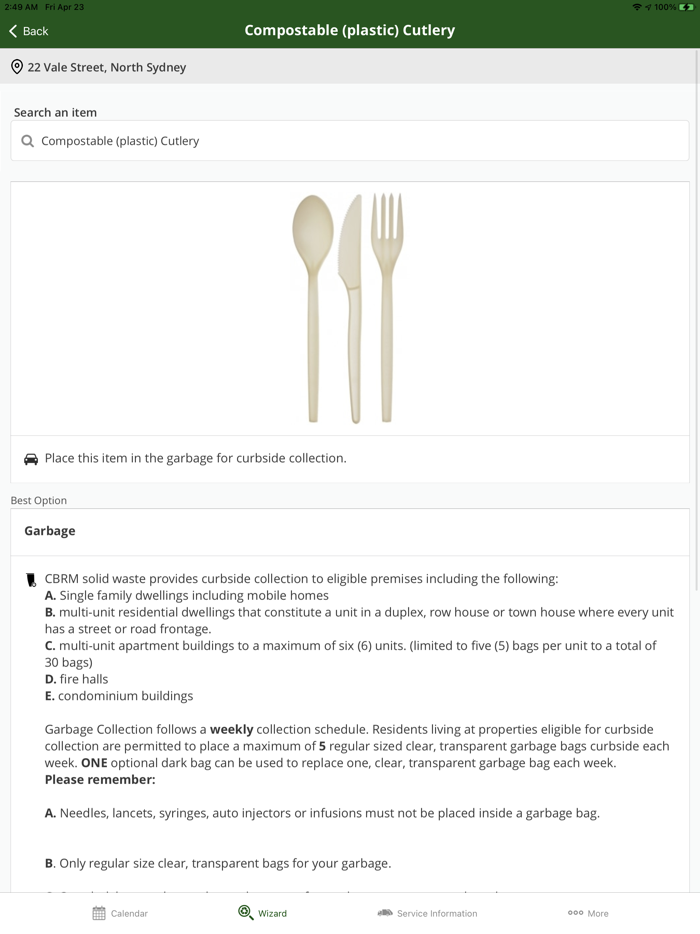
Task: Select the 22 Vale Street address bar
Action: tap(350, 67)
